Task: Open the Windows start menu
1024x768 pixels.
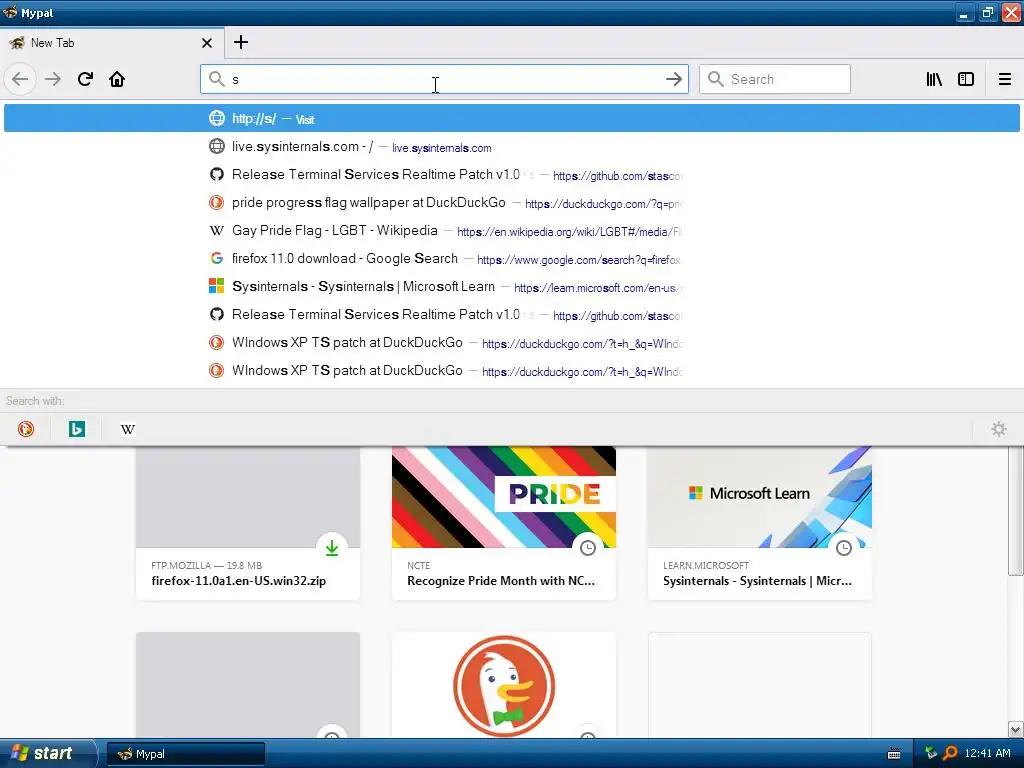Action: (47, 754)
